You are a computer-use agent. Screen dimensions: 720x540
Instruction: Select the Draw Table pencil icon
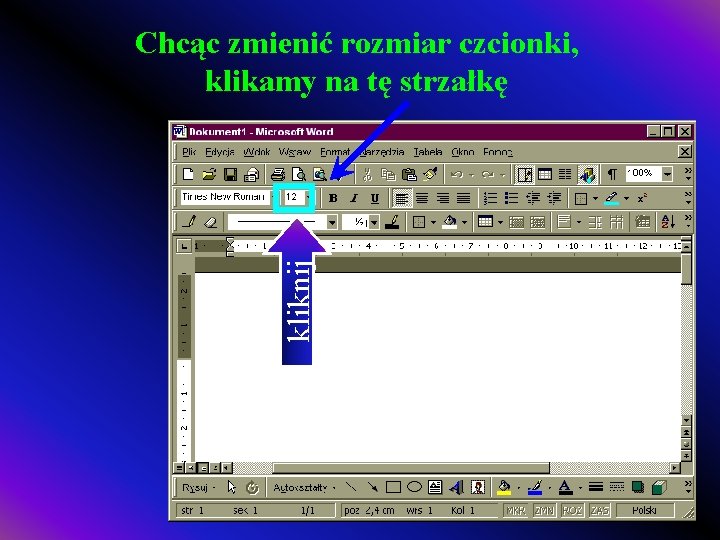(x=190, y=222)
